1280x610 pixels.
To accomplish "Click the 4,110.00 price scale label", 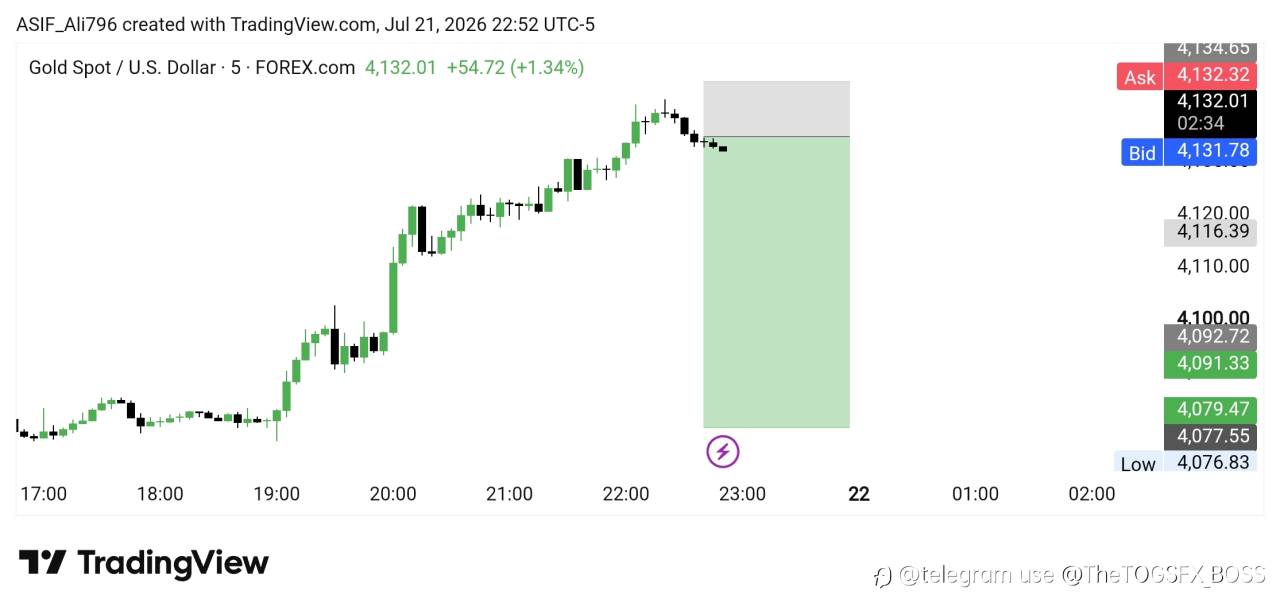I will coord(1213,266).
